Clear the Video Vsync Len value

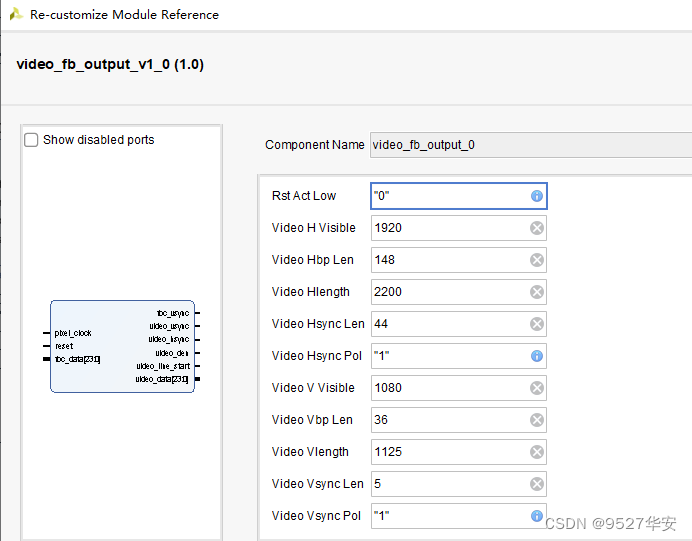pos(537,484)
